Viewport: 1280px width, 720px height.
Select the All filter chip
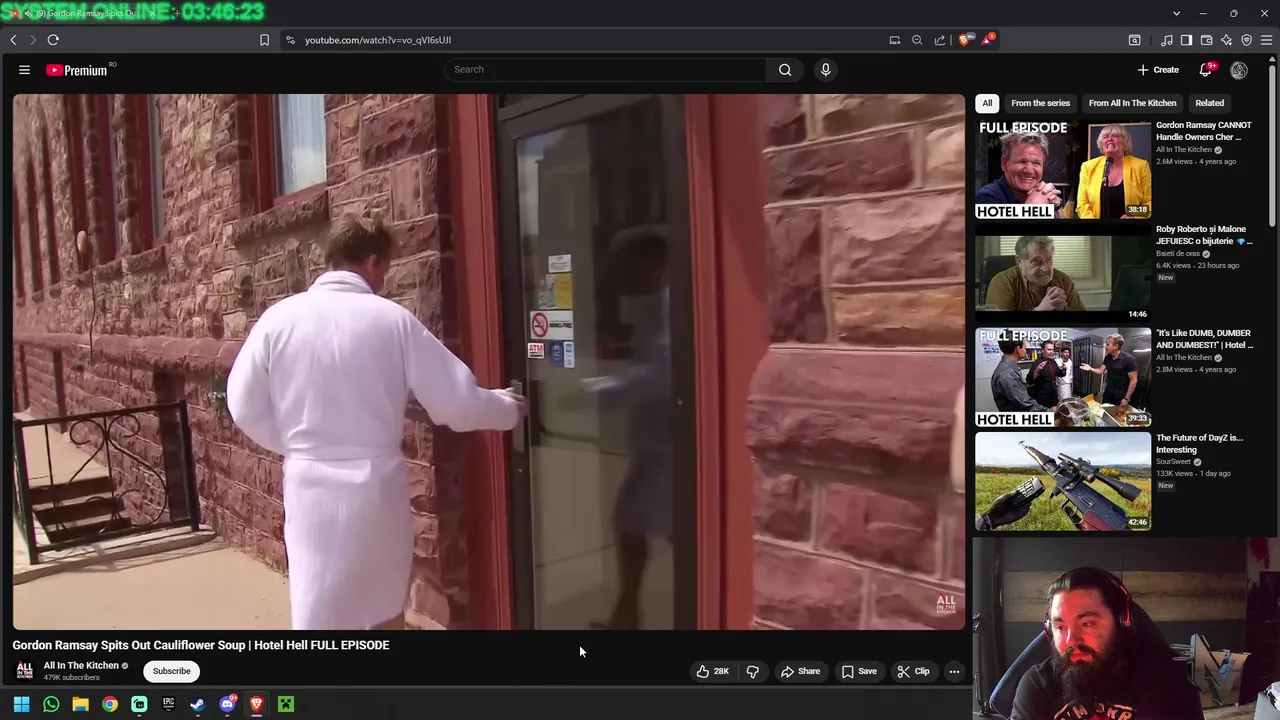point(987,103)
